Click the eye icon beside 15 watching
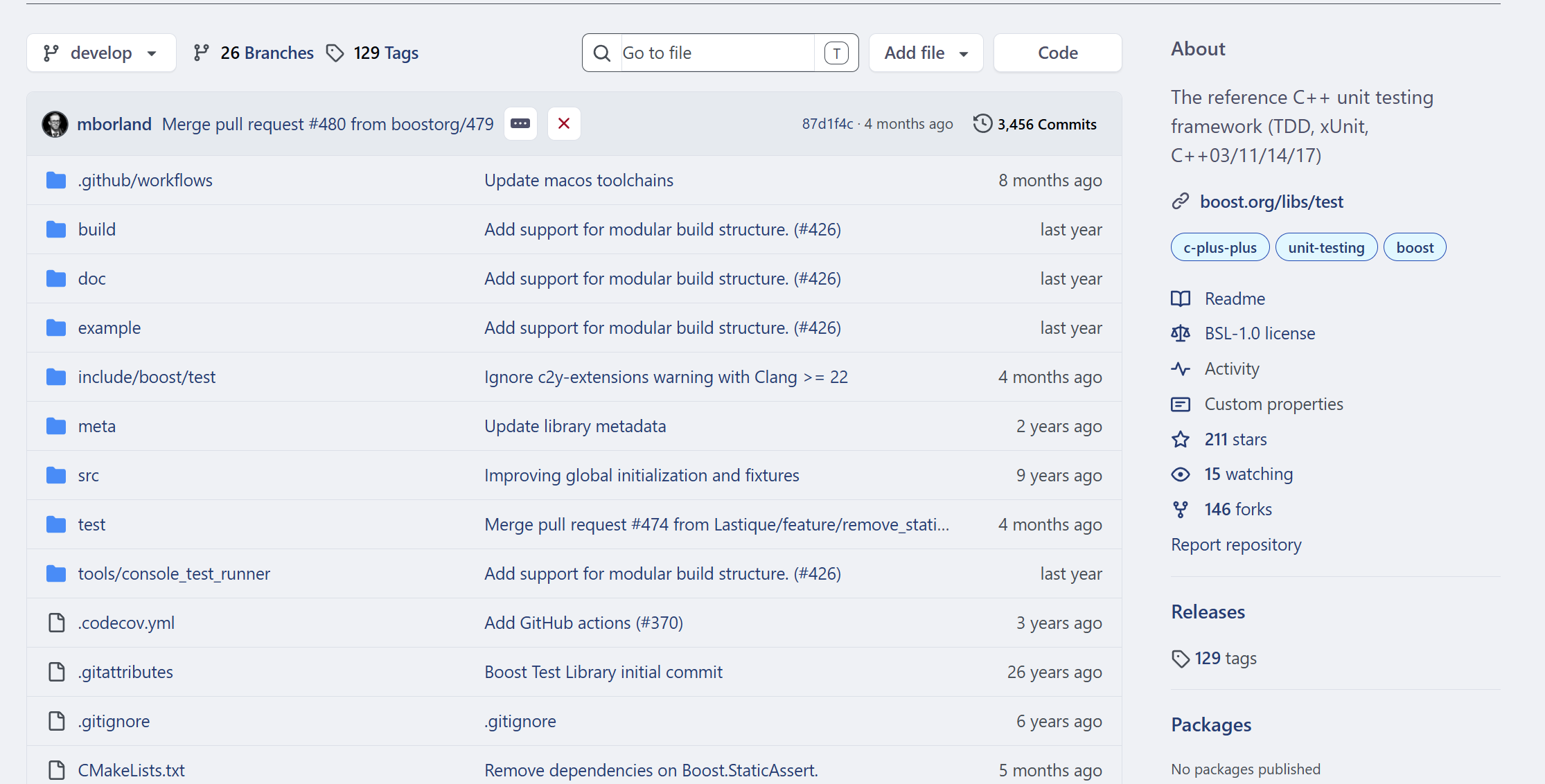1545x784 pixels. pos(1181,474)
